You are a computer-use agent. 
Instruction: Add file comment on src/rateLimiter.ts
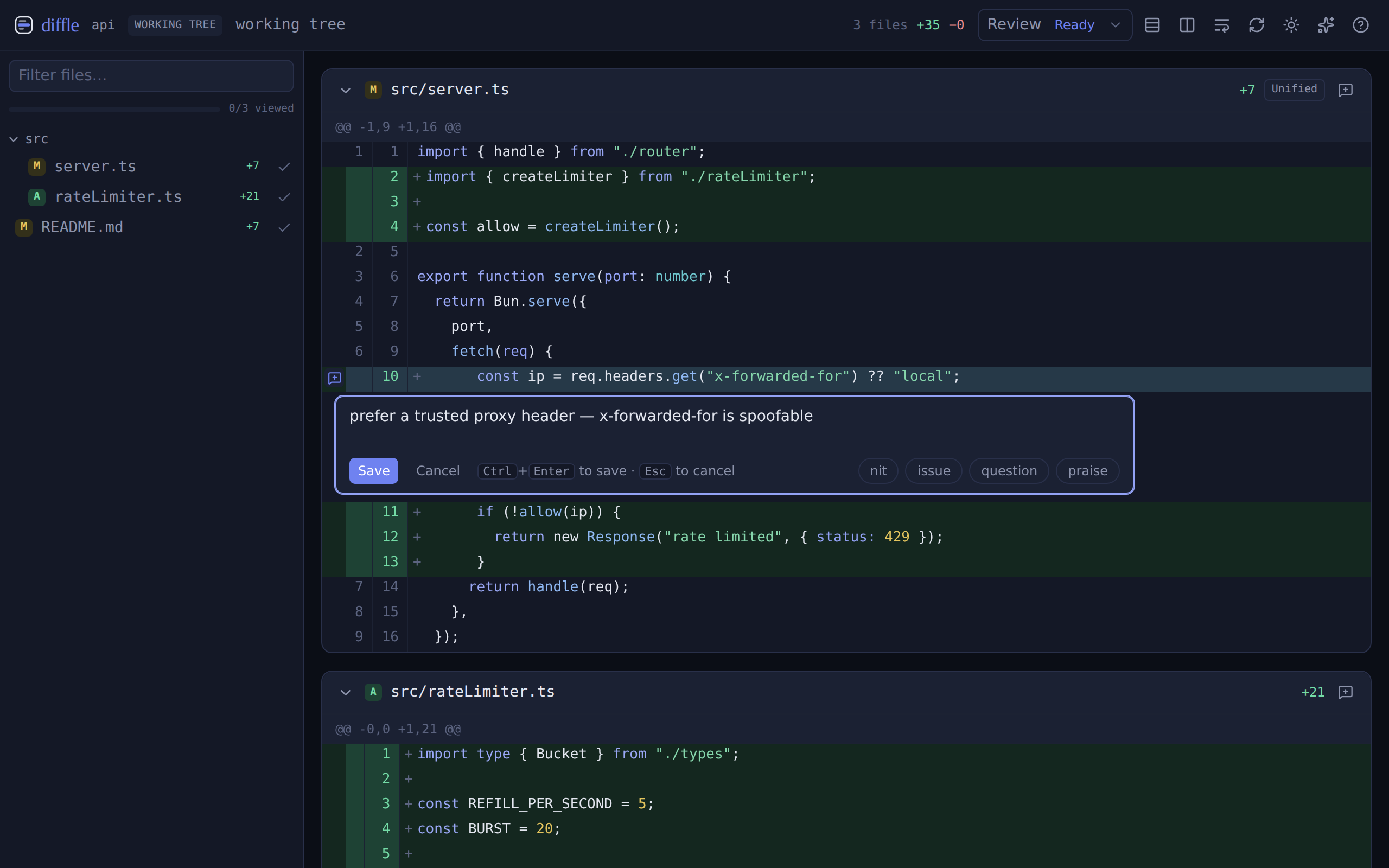(1346, 692)
